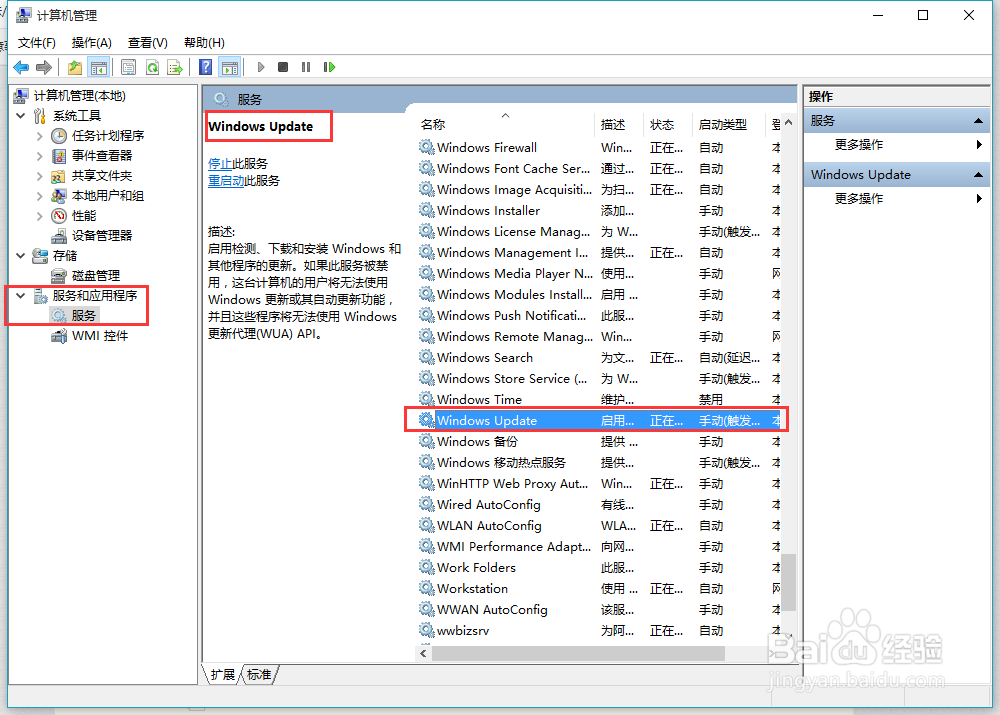Select the Workstation service row
Screen dimensions: 1000x715
point(599,589)
